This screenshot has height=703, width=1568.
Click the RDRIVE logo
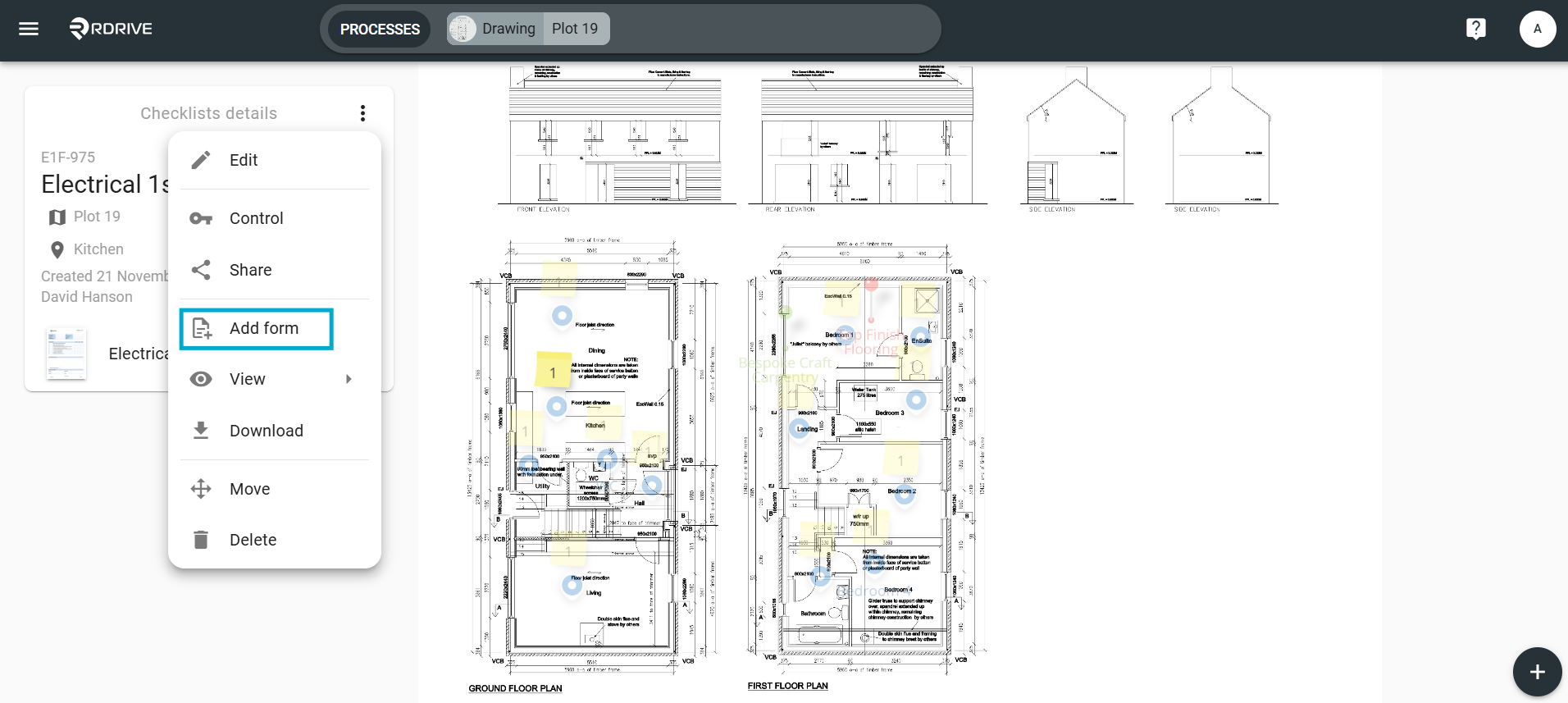pos(112,29)
